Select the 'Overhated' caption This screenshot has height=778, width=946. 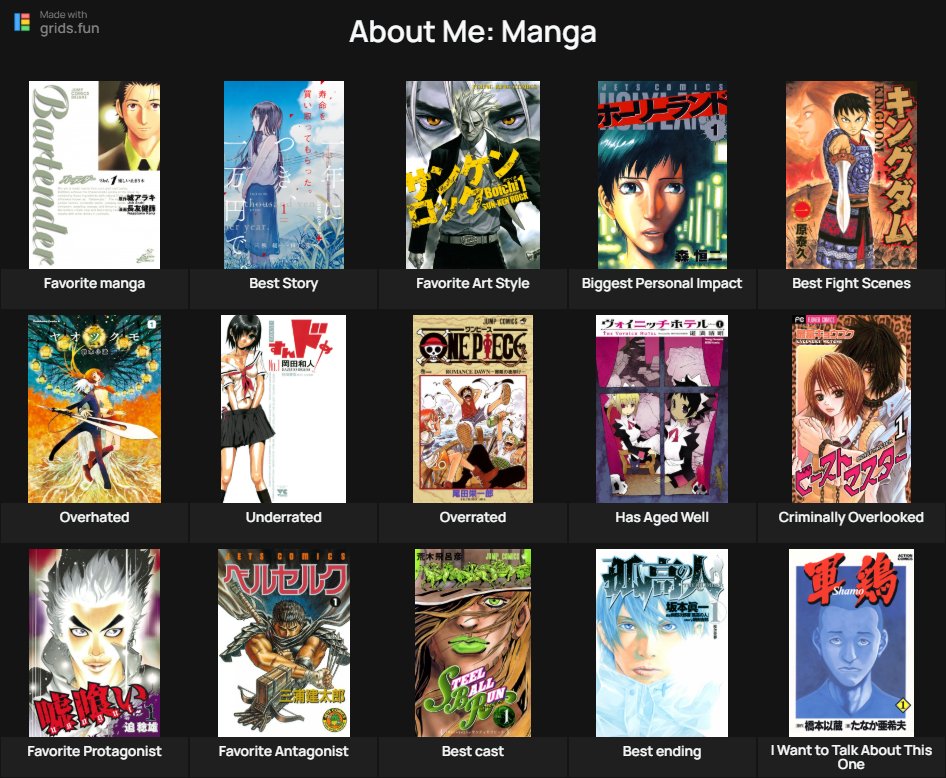[94, 517]
